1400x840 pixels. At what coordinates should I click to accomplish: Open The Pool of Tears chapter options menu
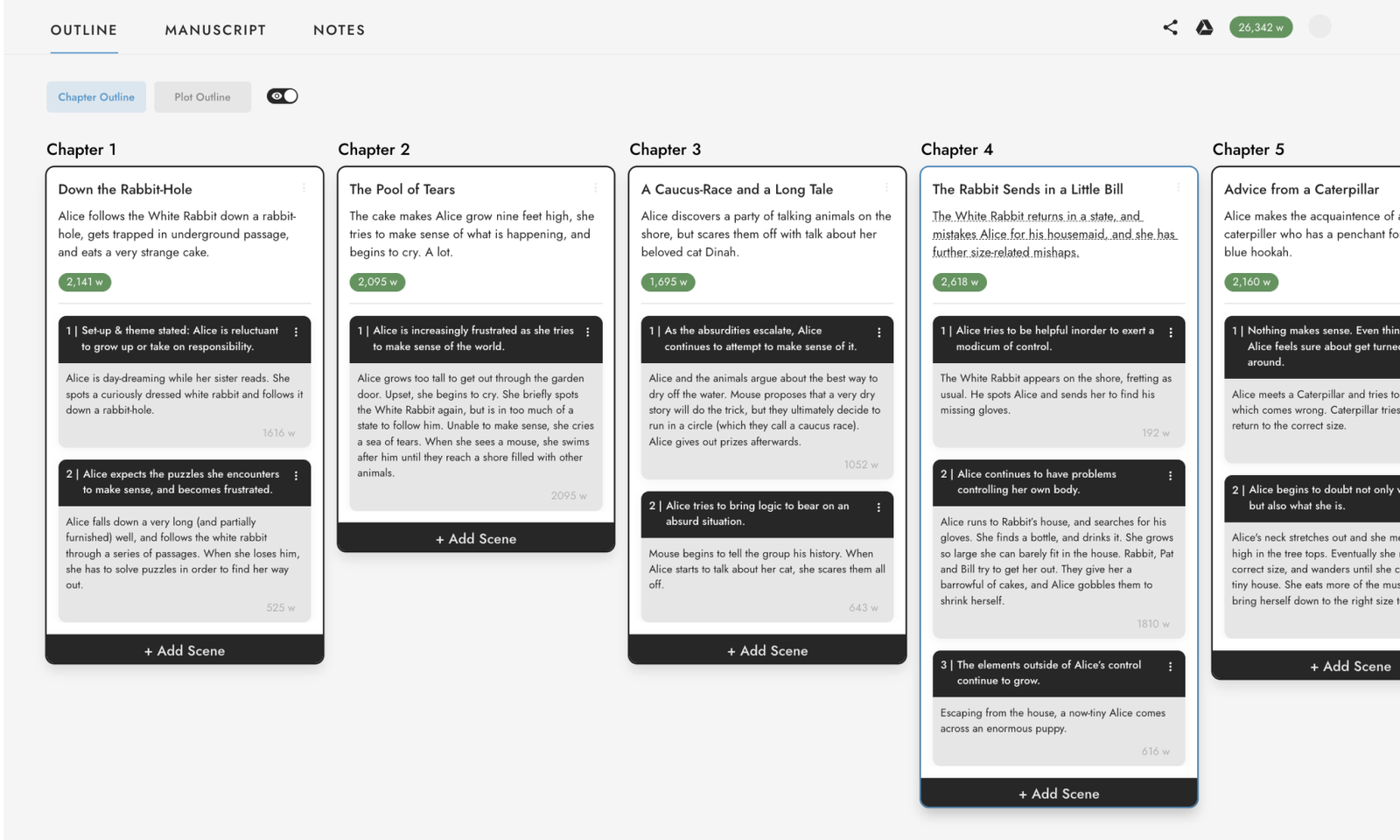point(594,186)
